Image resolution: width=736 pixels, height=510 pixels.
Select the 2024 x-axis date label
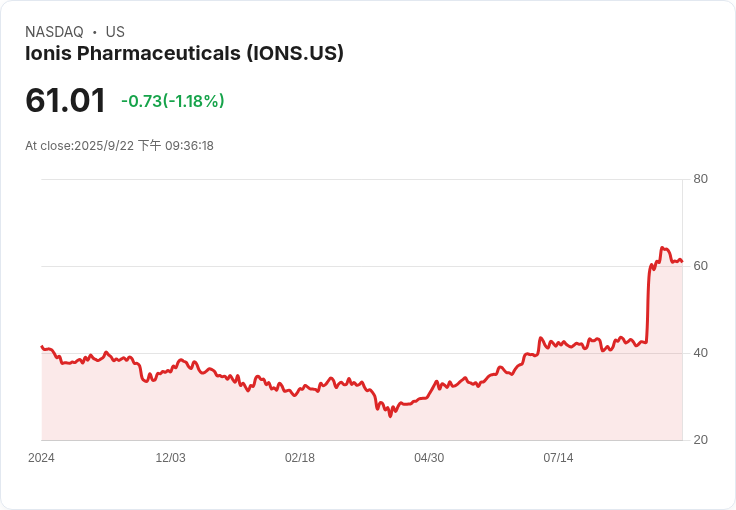41,458
